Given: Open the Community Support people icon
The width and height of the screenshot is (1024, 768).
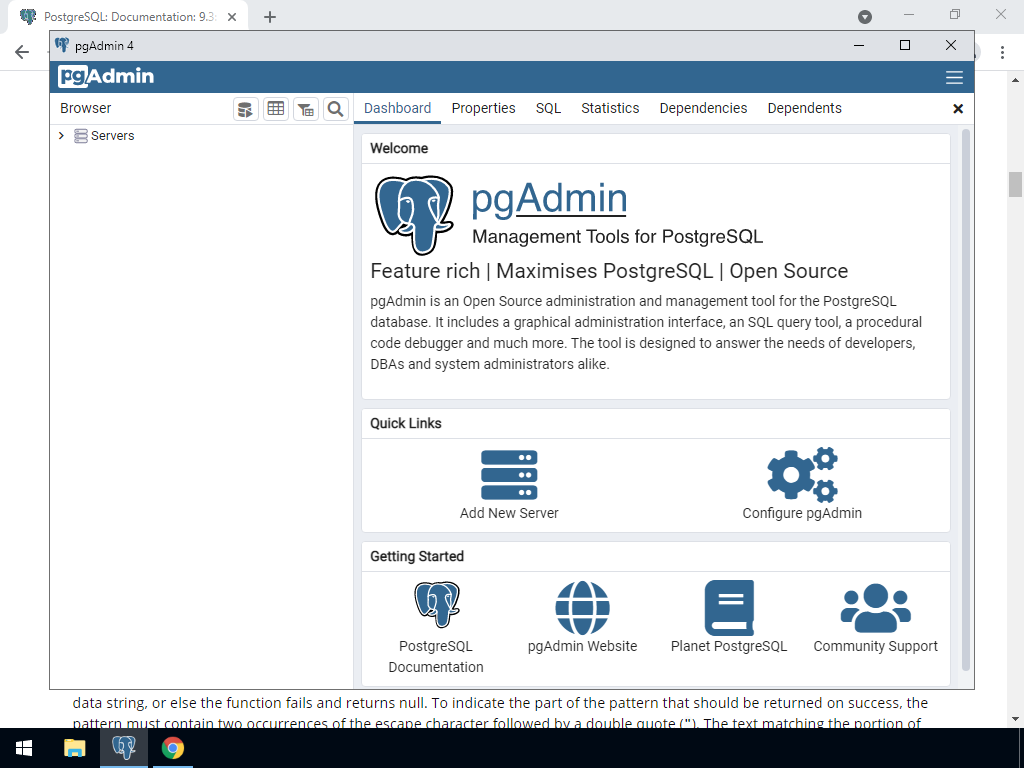Looking at the screenshot, I should coord(876,608).
